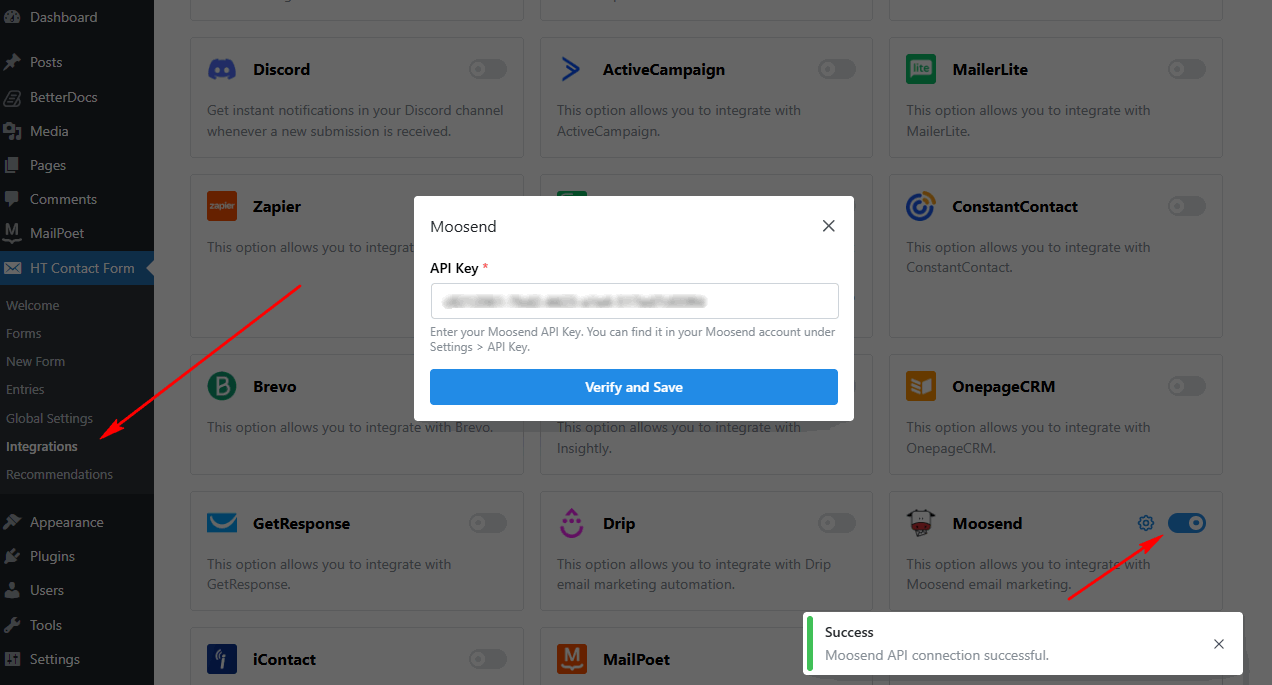The image size is (1272, 685).
Task: Disable the Moosend integration toggle
Action: click(1186, 522)
